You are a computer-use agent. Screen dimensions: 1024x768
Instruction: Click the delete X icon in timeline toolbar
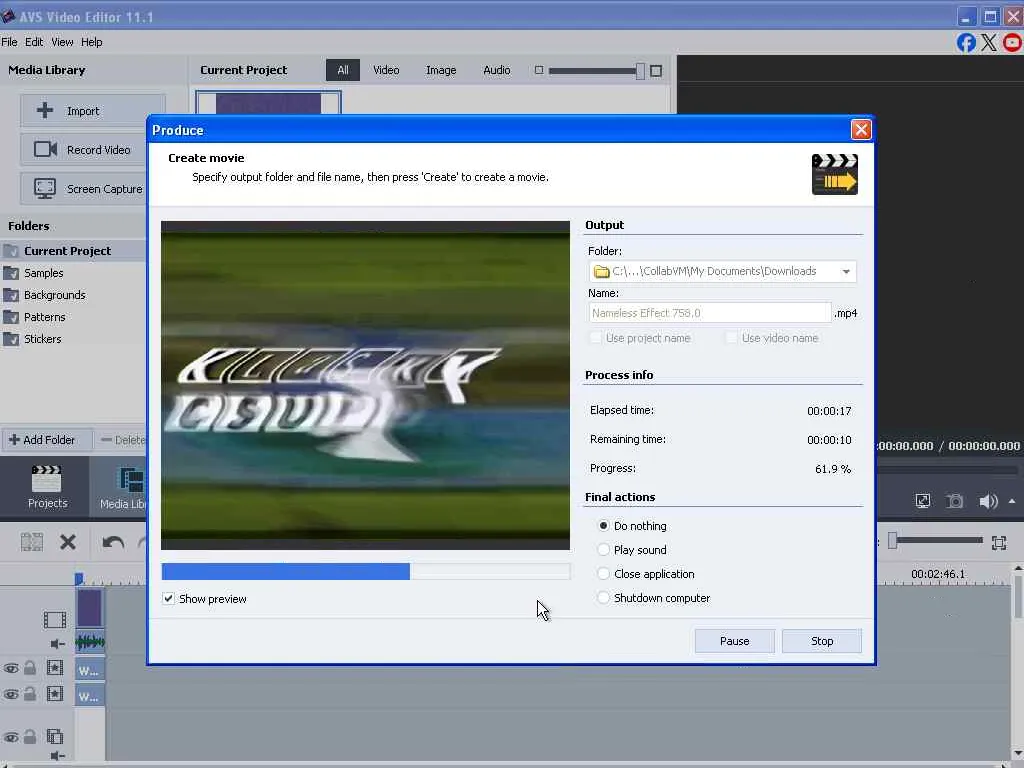(68, 542)
